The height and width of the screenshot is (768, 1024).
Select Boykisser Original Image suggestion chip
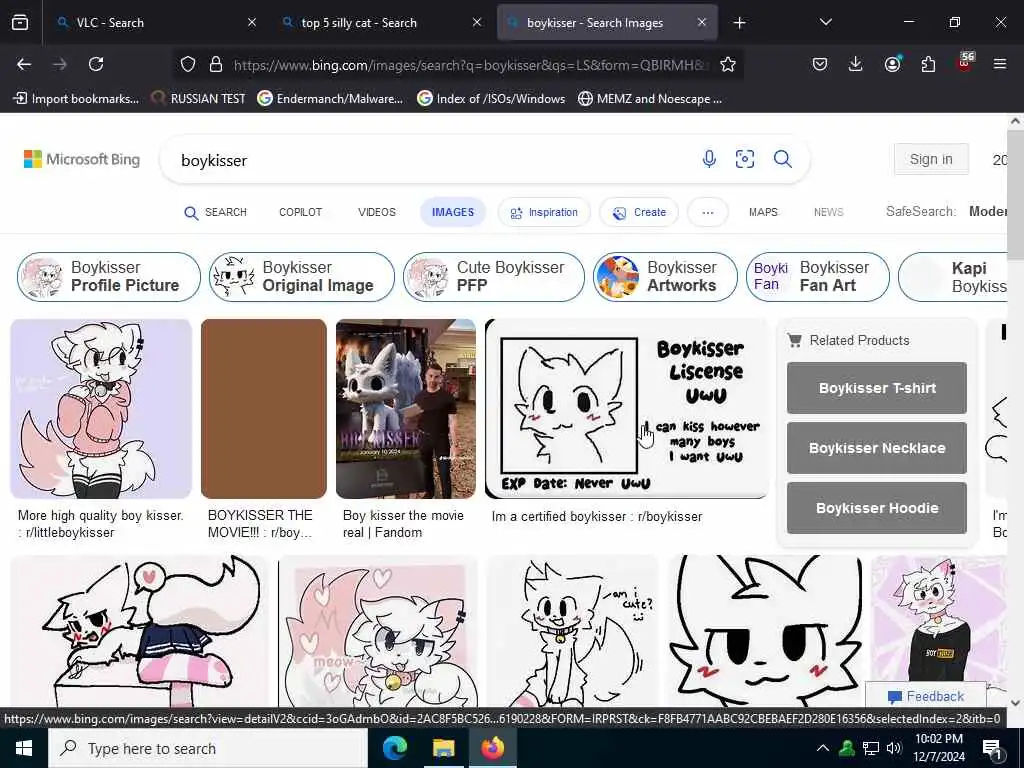click(302, 277)
